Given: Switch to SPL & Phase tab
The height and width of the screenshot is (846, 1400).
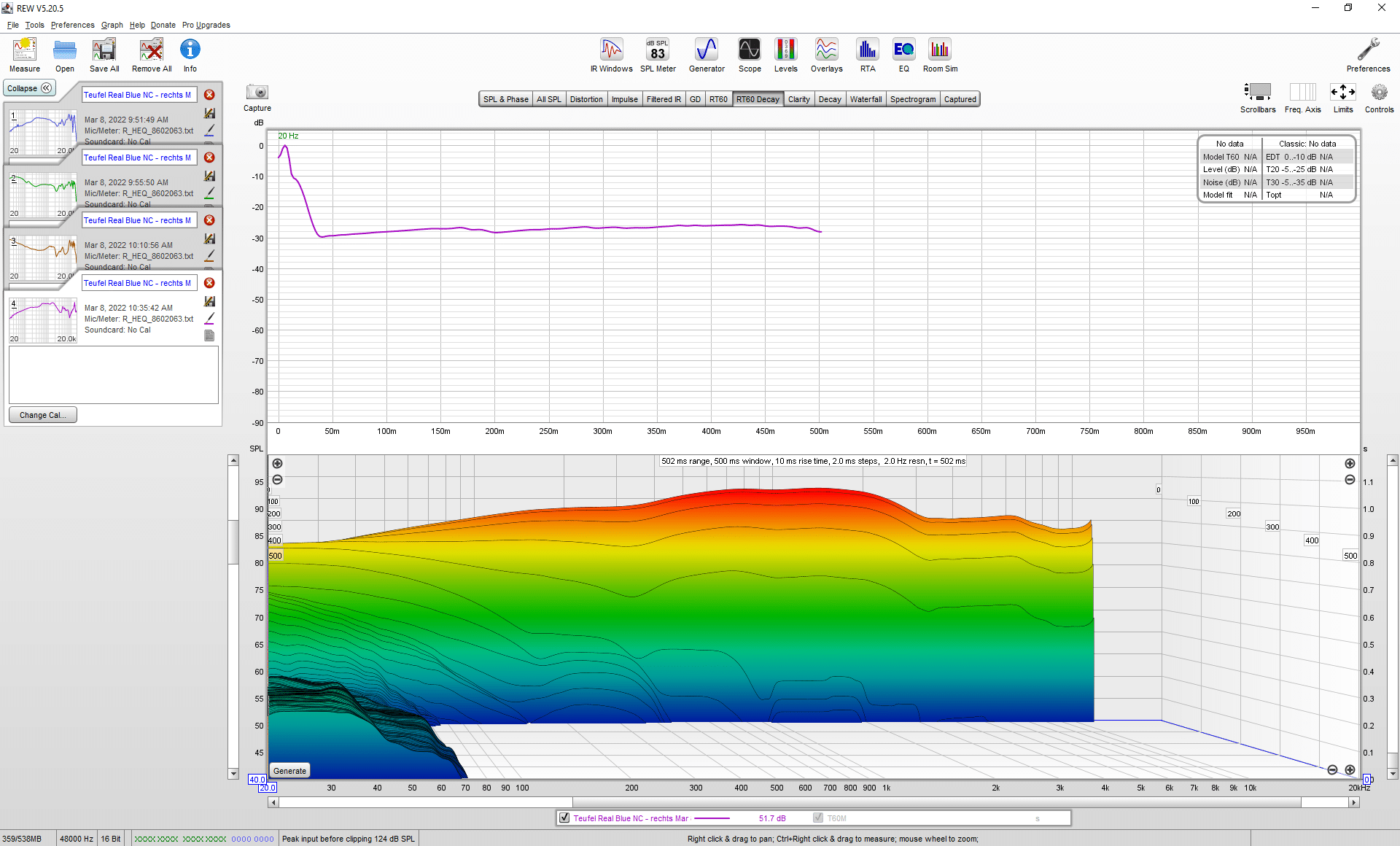Looking at the screenshot, I should tap(505, 99).
